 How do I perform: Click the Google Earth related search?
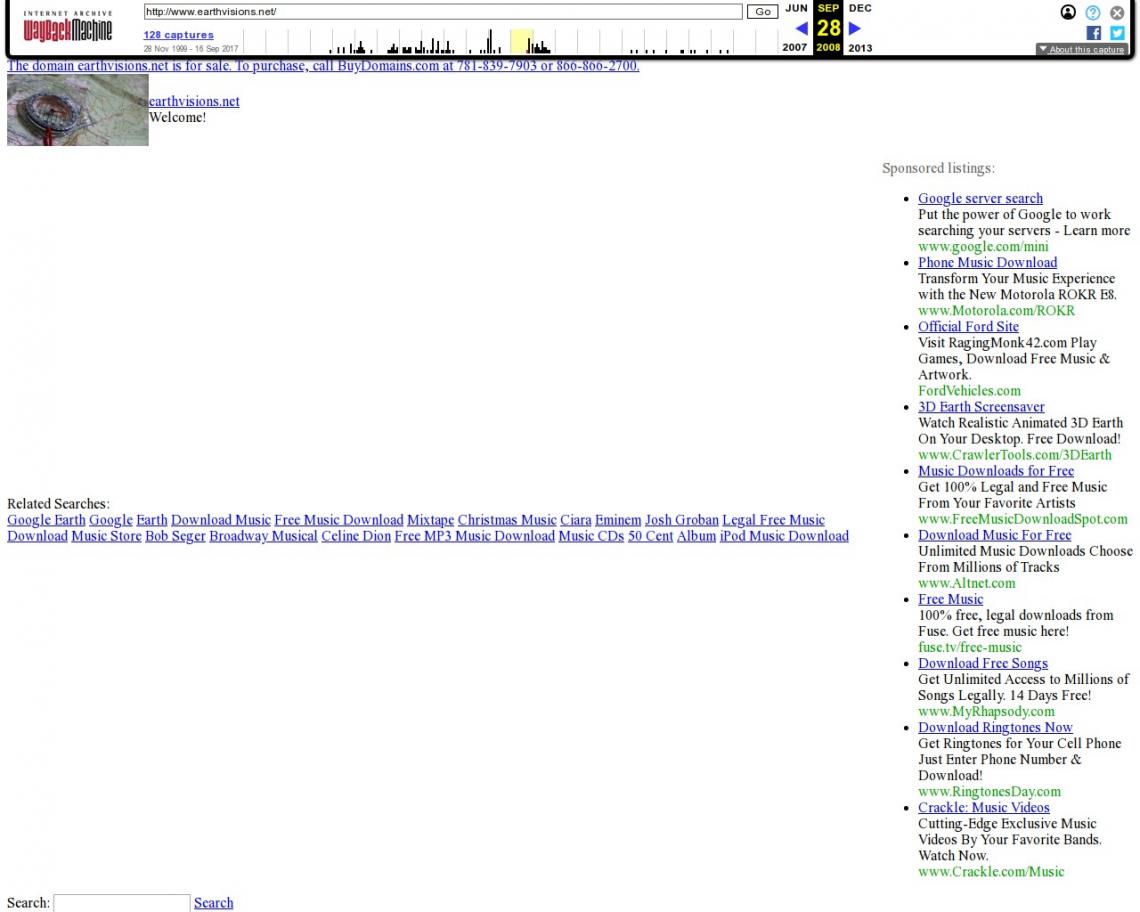pyautogui.click(x=46, y=520)
